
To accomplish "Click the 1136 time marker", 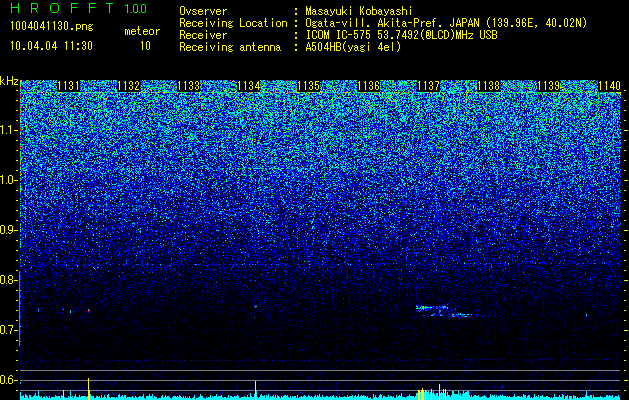I will (368, 86).
